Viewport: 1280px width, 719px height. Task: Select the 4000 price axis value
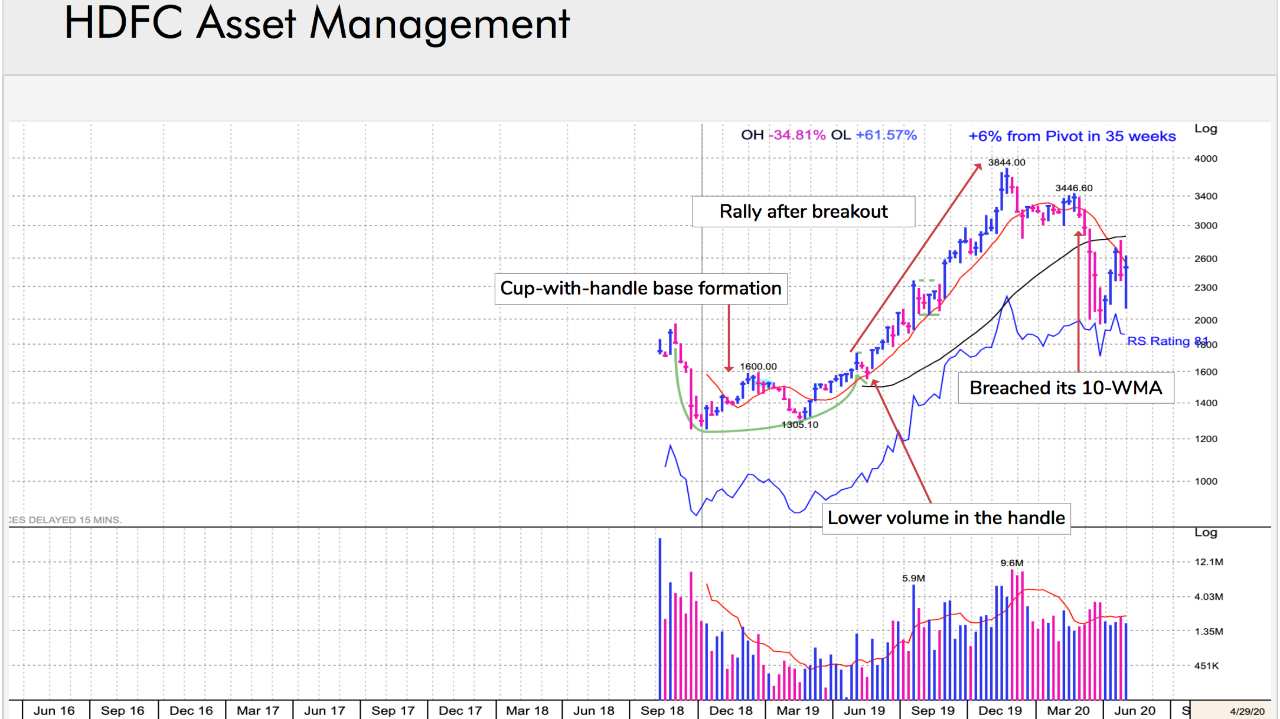1205,159
